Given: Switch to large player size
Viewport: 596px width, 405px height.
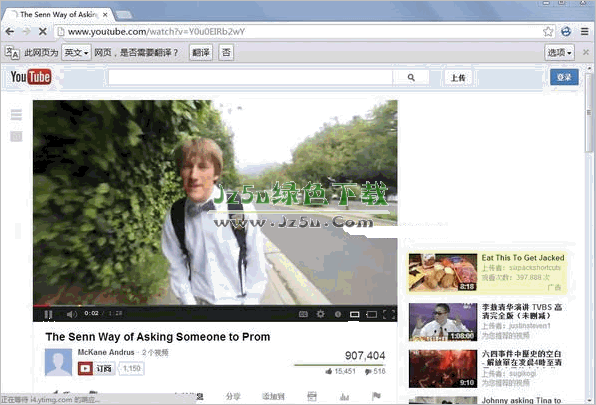Looking at the screenshot, I should point(371,314).
